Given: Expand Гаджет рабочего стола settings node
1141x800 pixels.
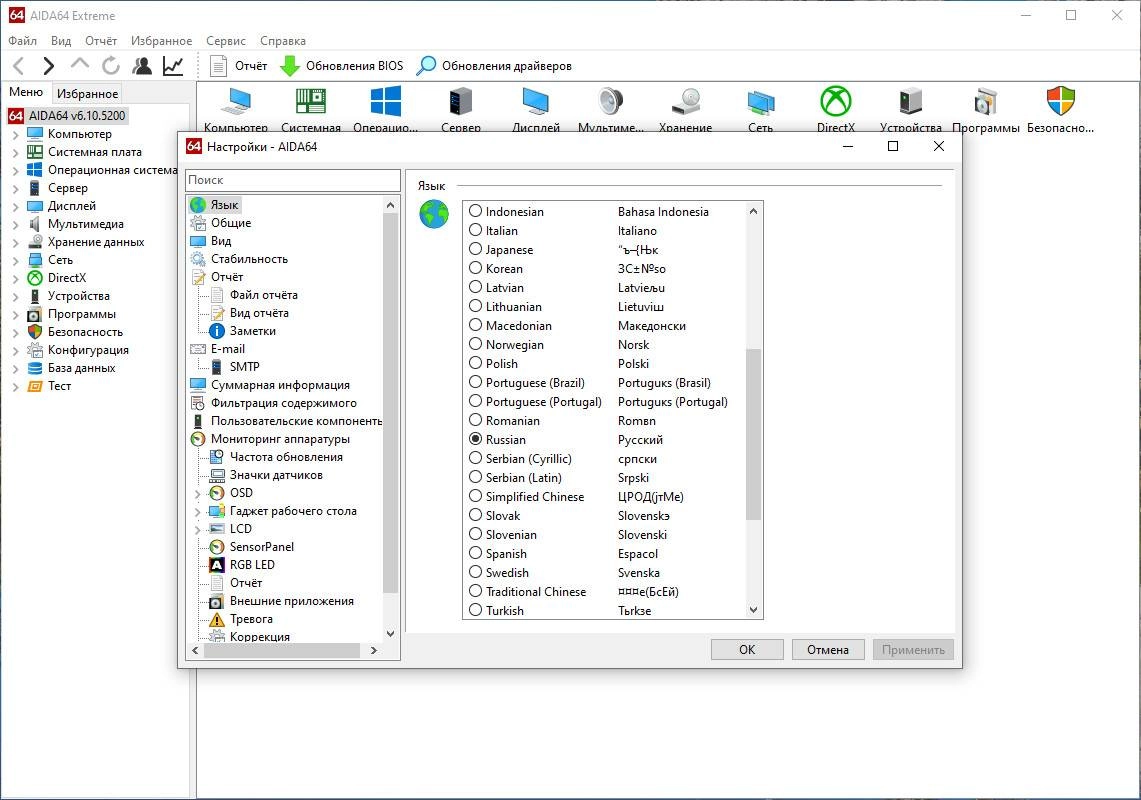Looking at the screenshot, I should 197,512.
